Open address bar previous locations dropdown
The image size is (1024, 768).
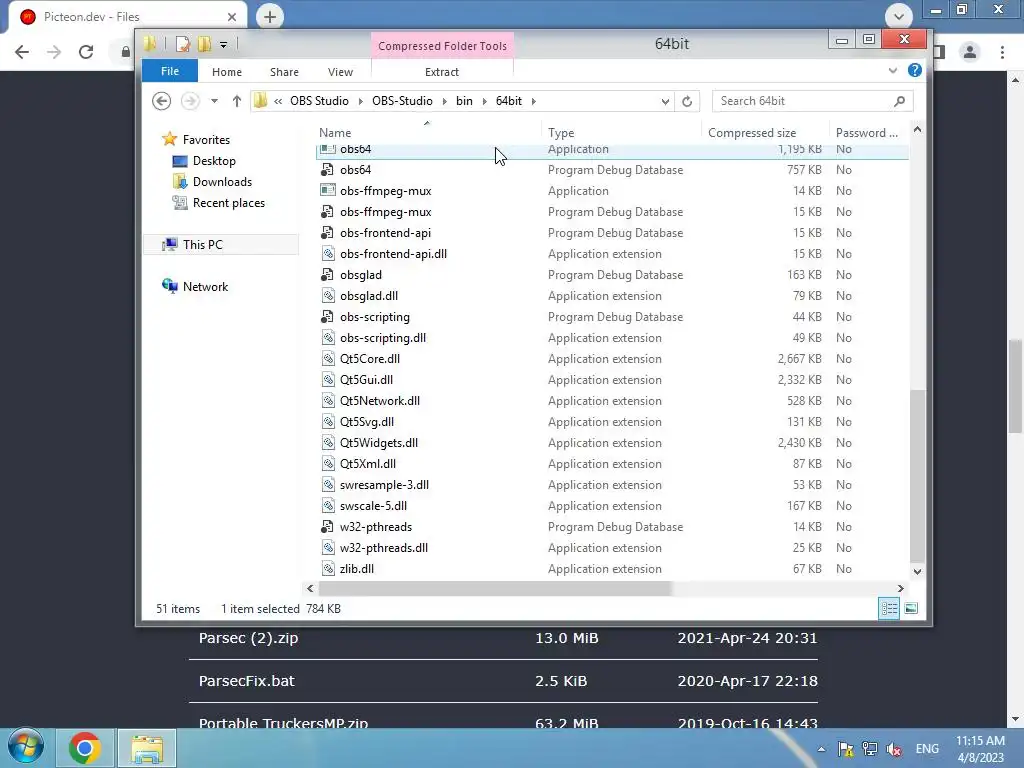point(665,101)
